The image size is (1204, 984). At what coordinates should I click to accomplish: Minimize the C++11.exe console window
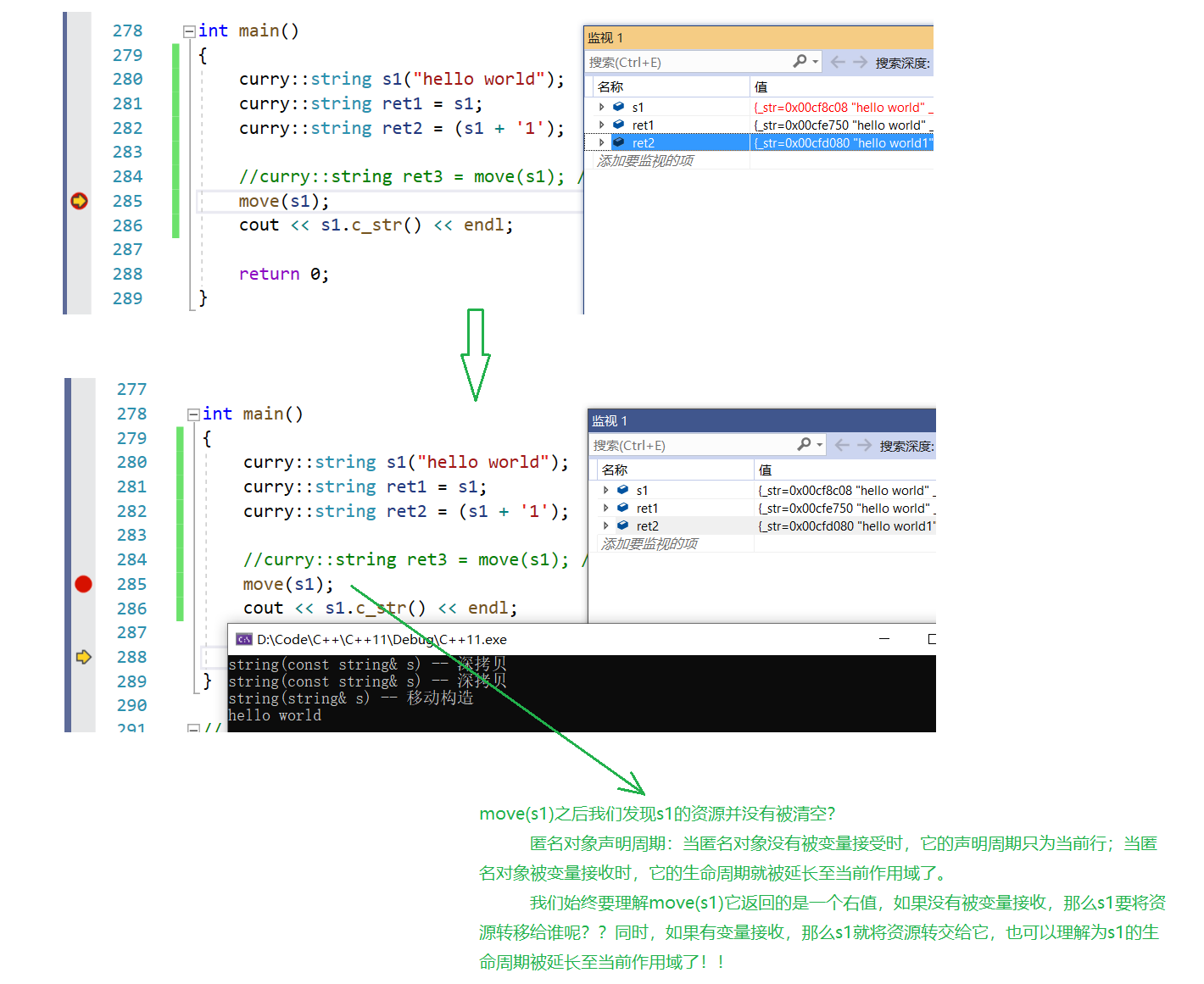tap(884, 639)
